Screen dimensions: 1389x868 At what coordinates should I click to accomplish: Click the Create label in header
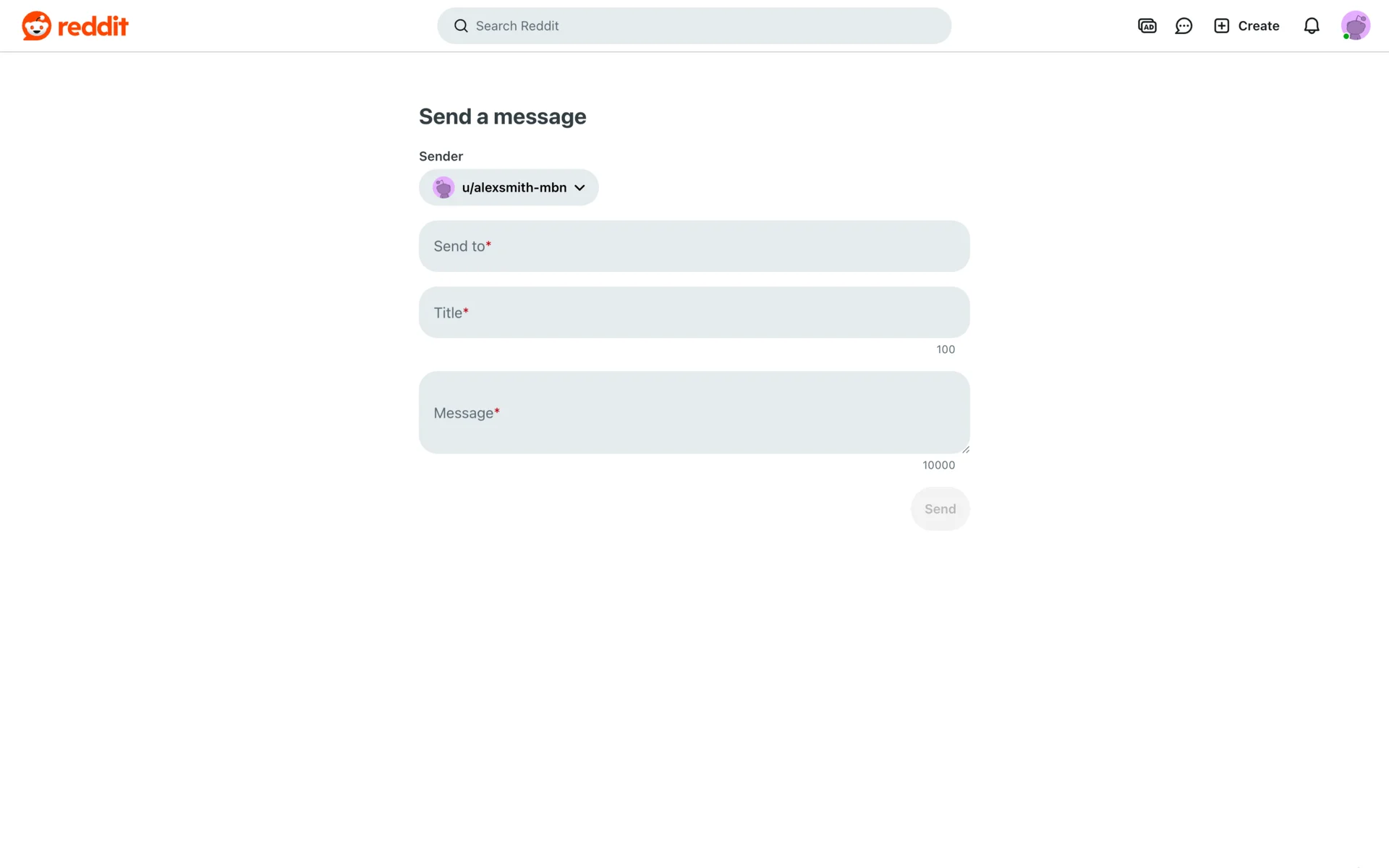(x=1258, y=26)
